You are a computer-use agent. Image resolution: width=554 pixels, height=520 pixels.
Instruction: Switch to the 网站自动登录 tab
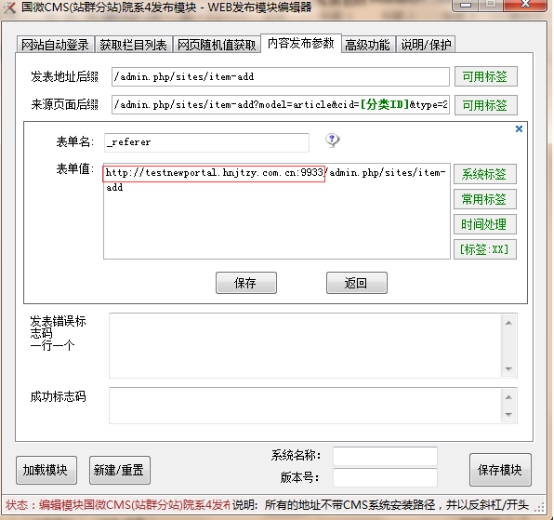pyautogui.click(x=55, y=45)
